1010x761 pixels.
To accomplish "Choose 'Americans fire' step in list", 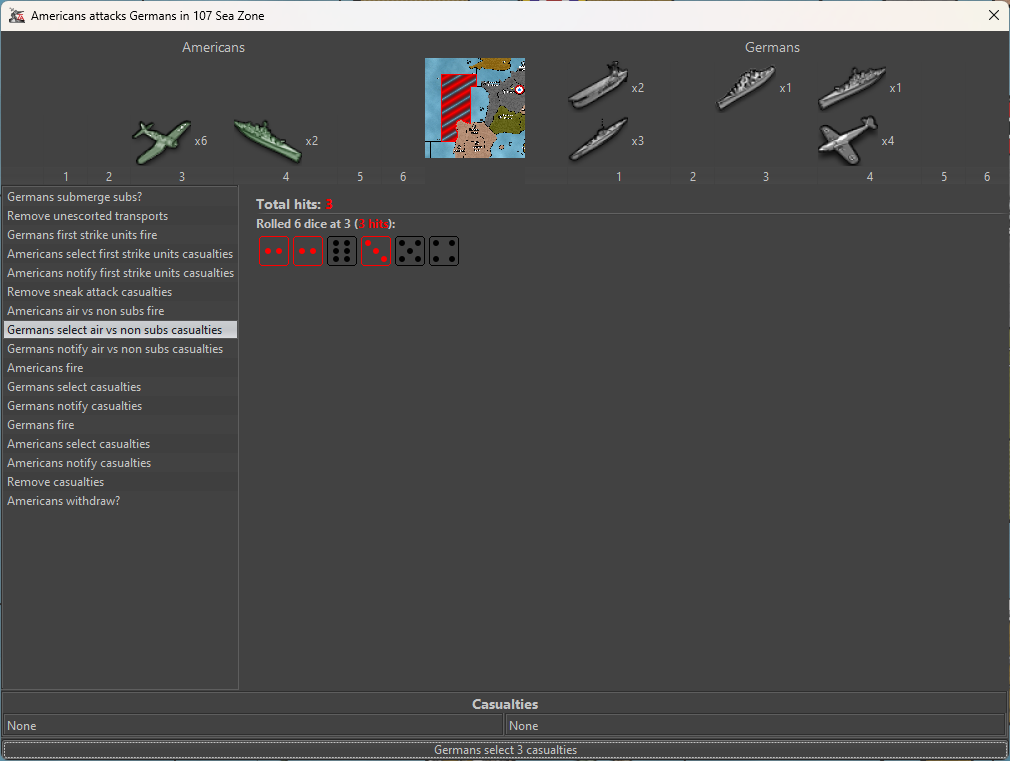I will [46, 368].
